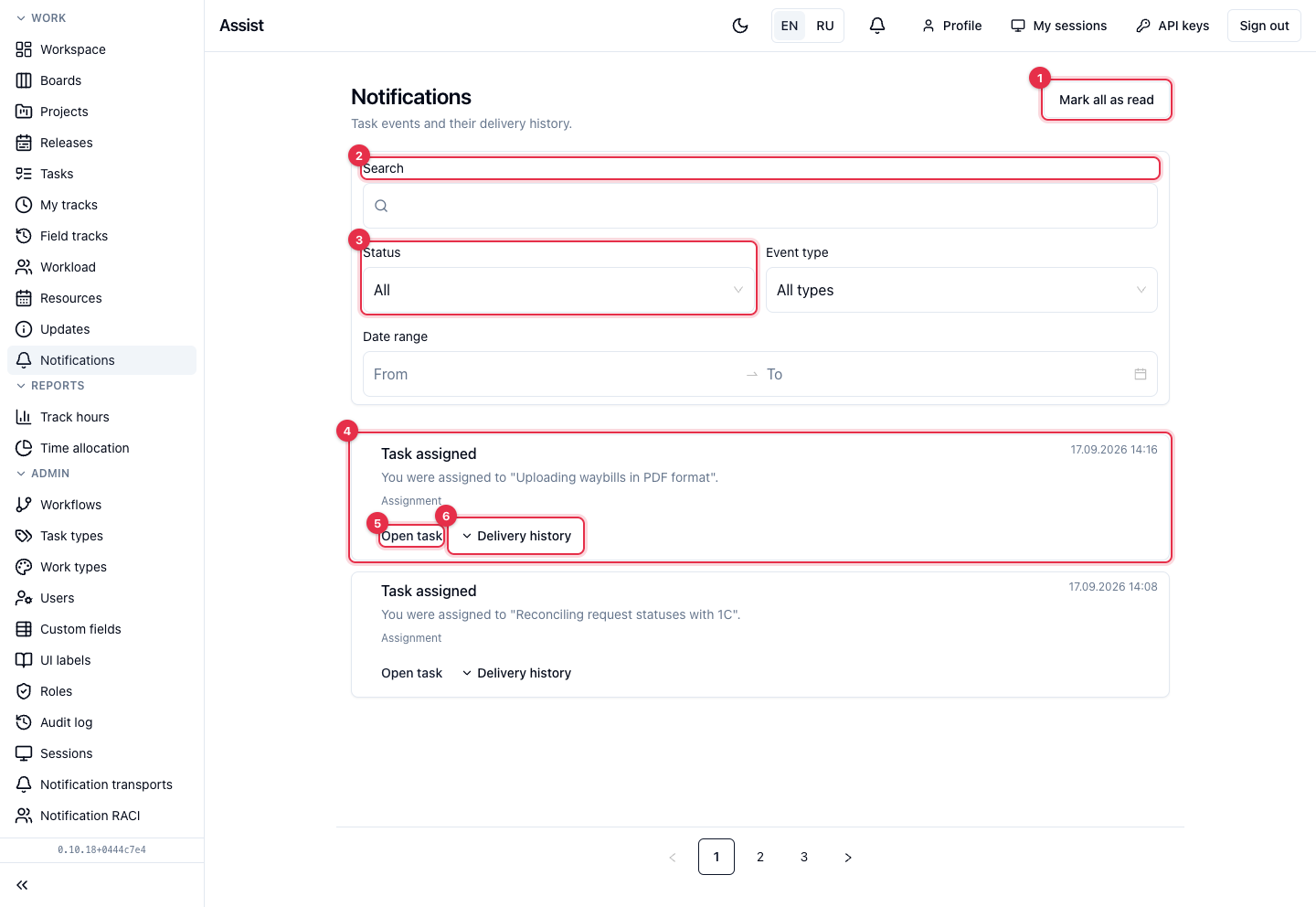Collapse the ADMIN sidebar section
This screenshot has width=1316, height=907.
tap(43, 474)
